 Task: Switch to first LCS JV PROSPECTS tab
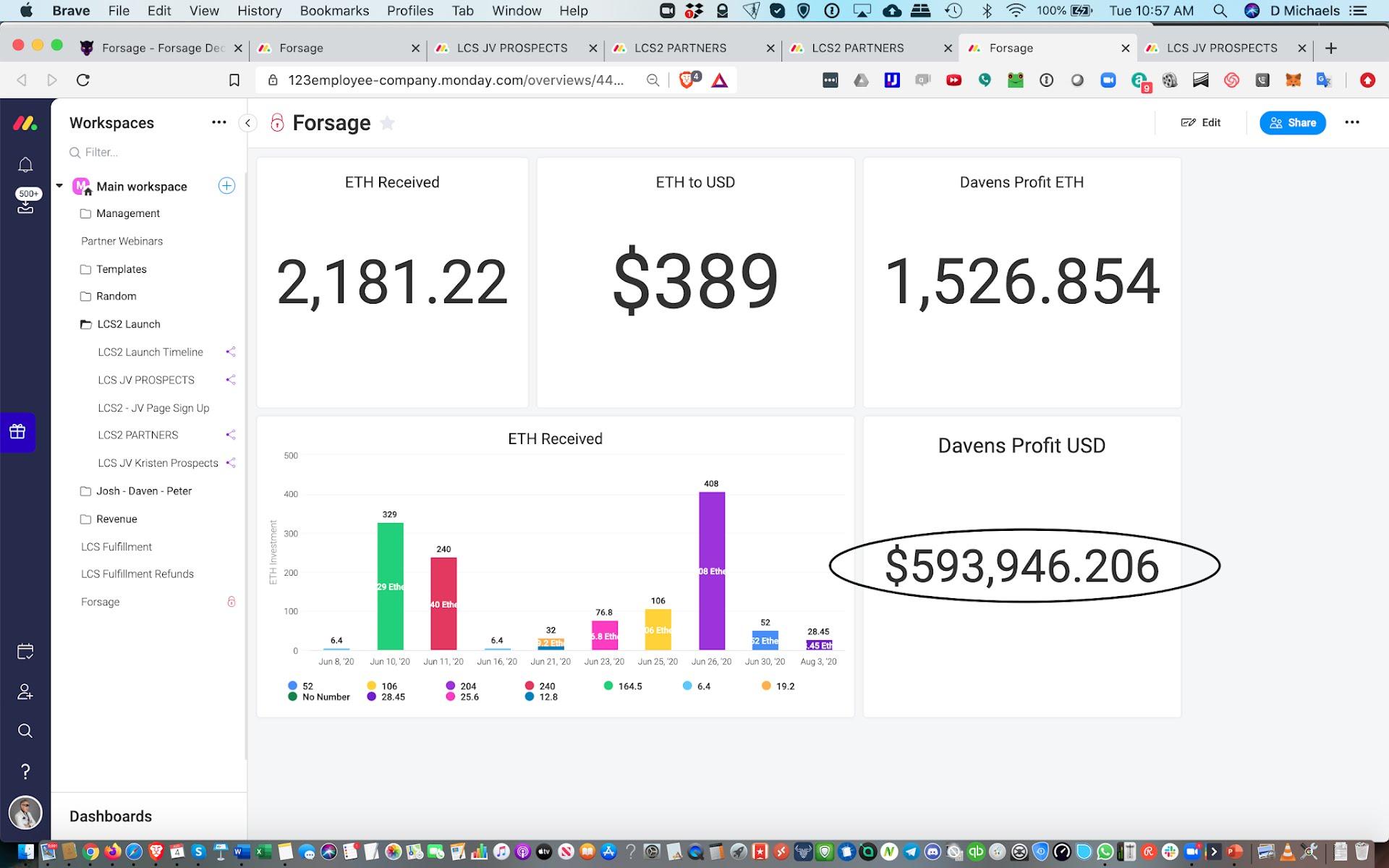coord(513,48)
